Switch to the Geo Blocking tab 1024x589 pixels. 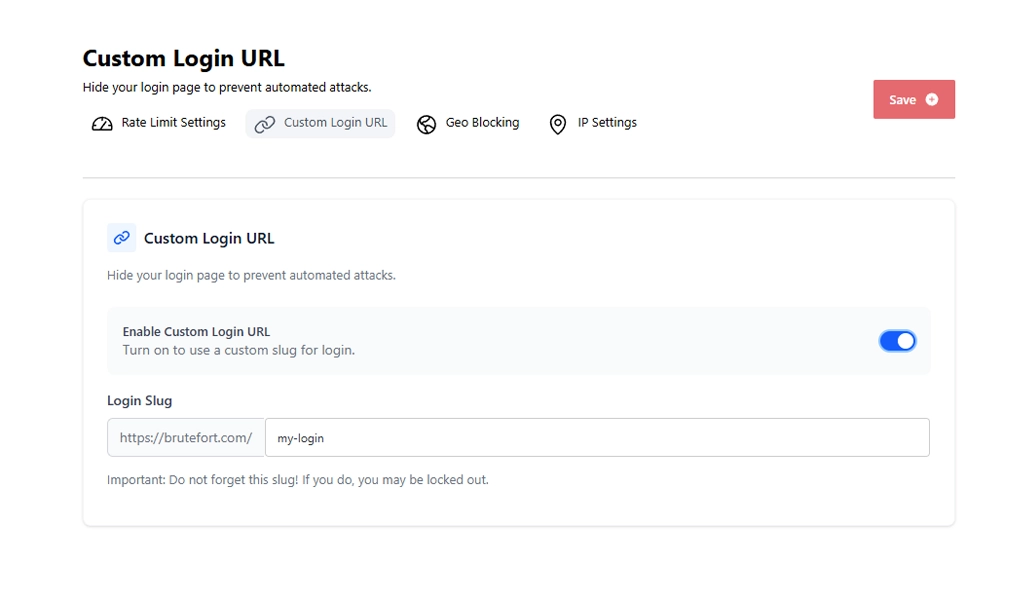[468, 123]
